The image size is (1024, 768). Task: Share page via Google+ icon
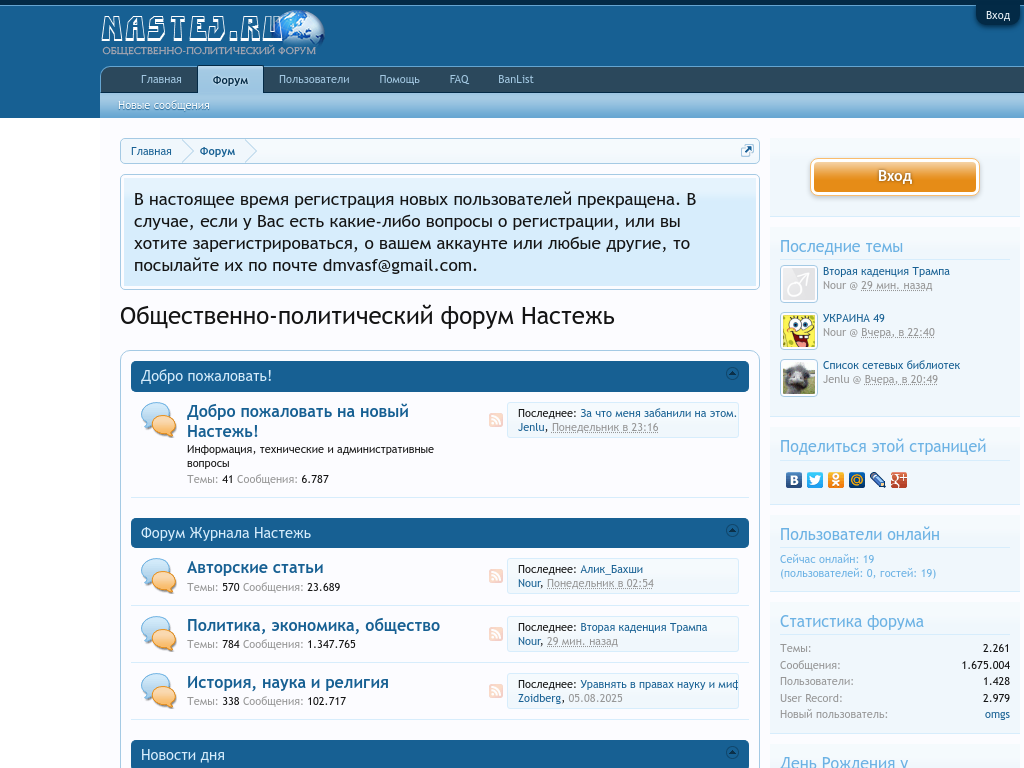899,480
